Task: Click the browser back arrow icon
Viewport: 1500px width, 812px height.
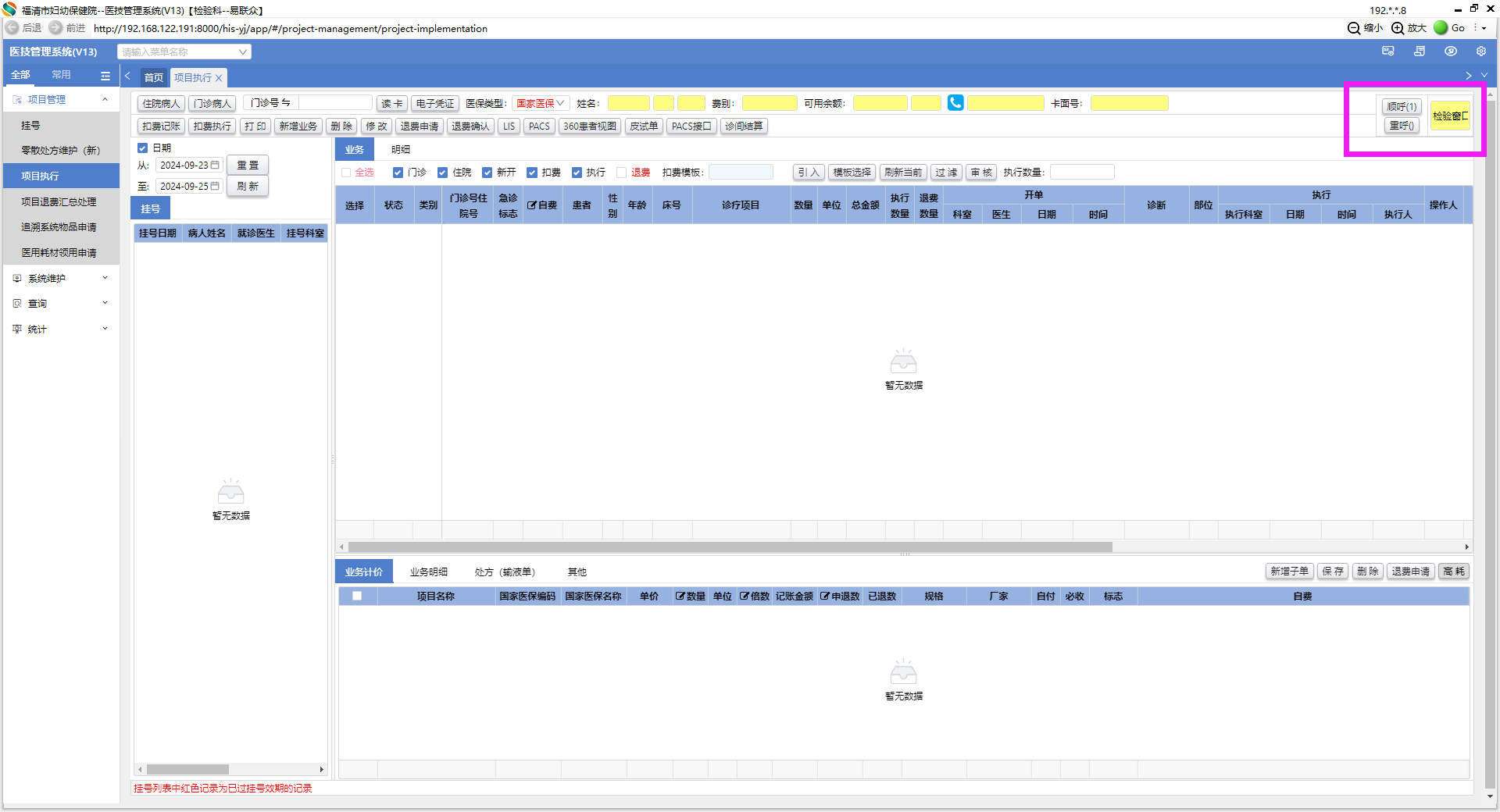Action: (x=12, y=28)
